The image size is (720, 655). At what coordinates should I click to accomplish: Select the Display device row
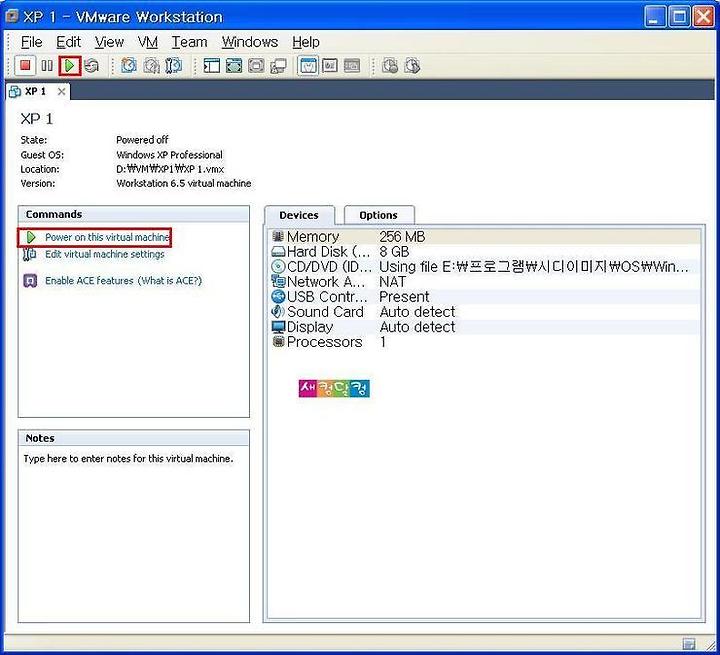coord(485,327)
